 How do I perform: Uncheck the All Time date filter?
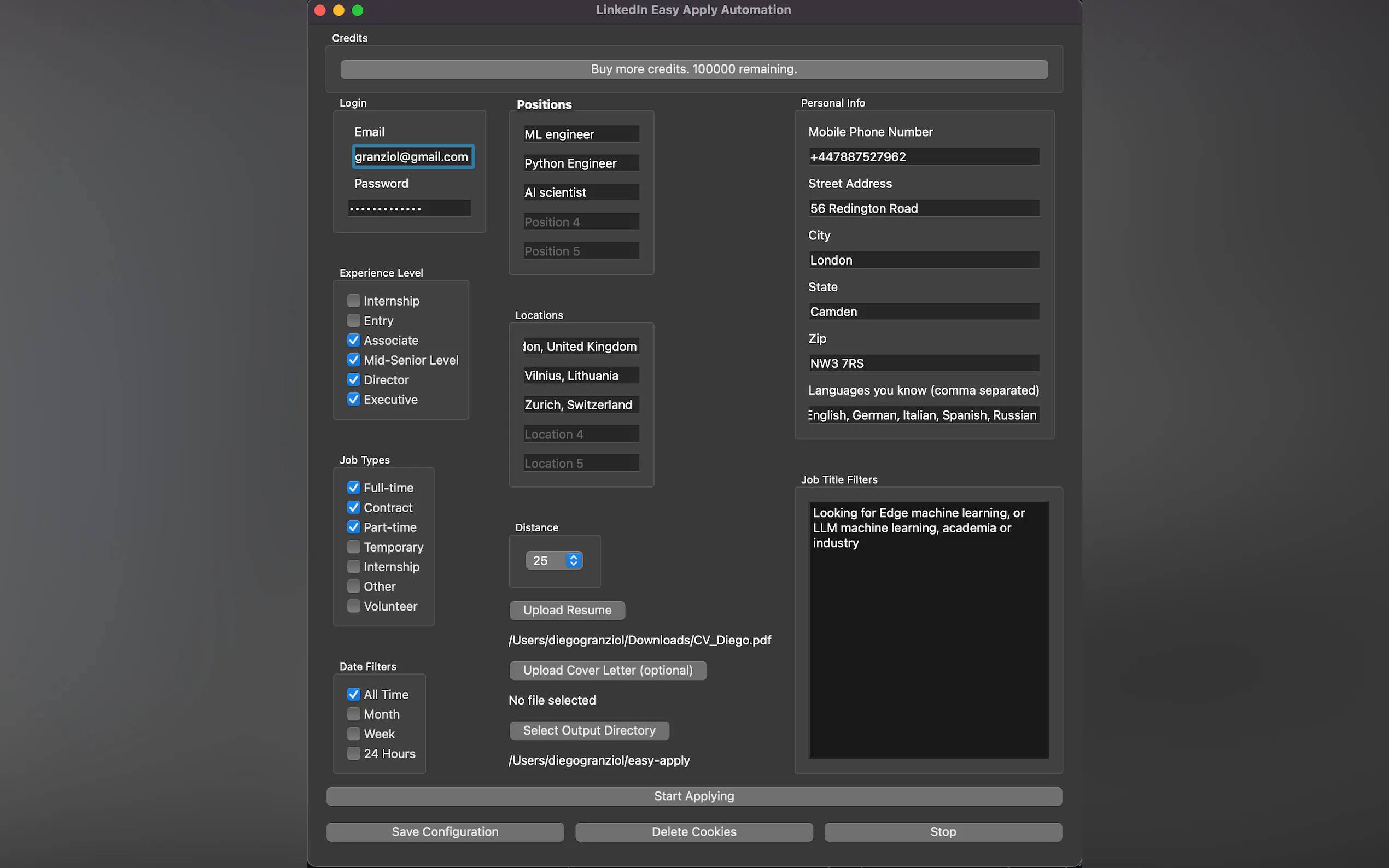point(354,695)
